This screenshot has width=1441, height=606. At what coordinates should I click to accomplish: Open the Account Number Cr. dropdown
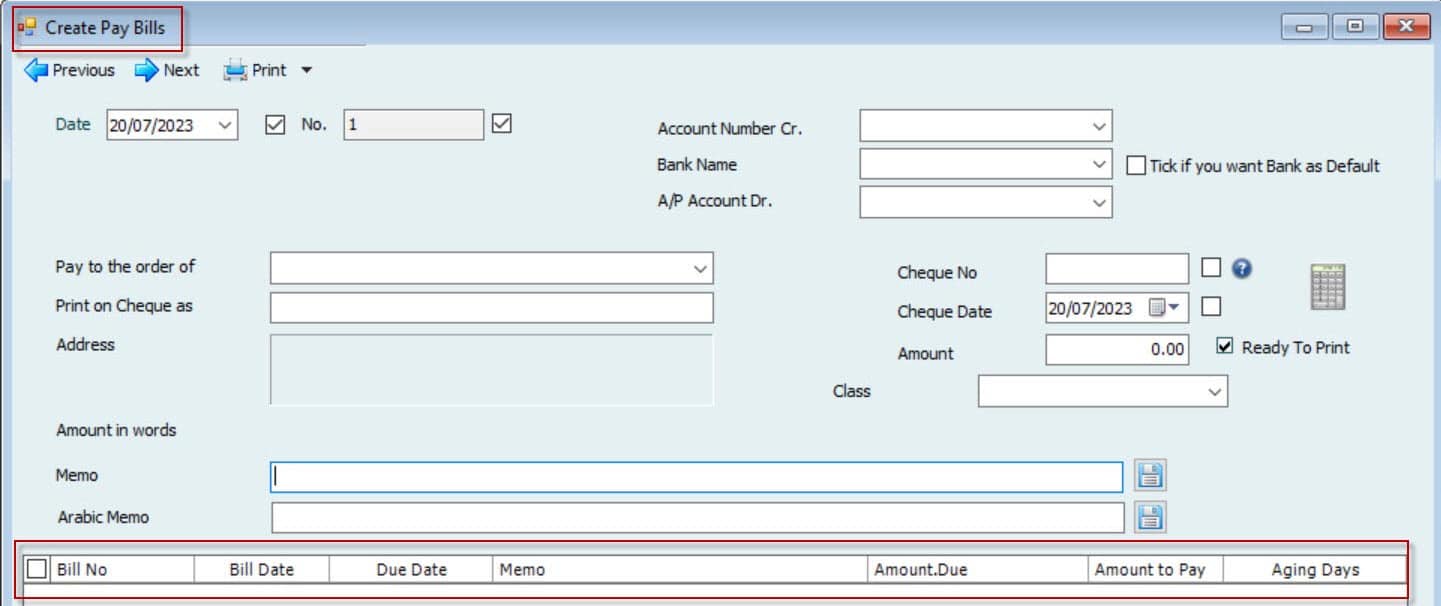pos(1099,127)
